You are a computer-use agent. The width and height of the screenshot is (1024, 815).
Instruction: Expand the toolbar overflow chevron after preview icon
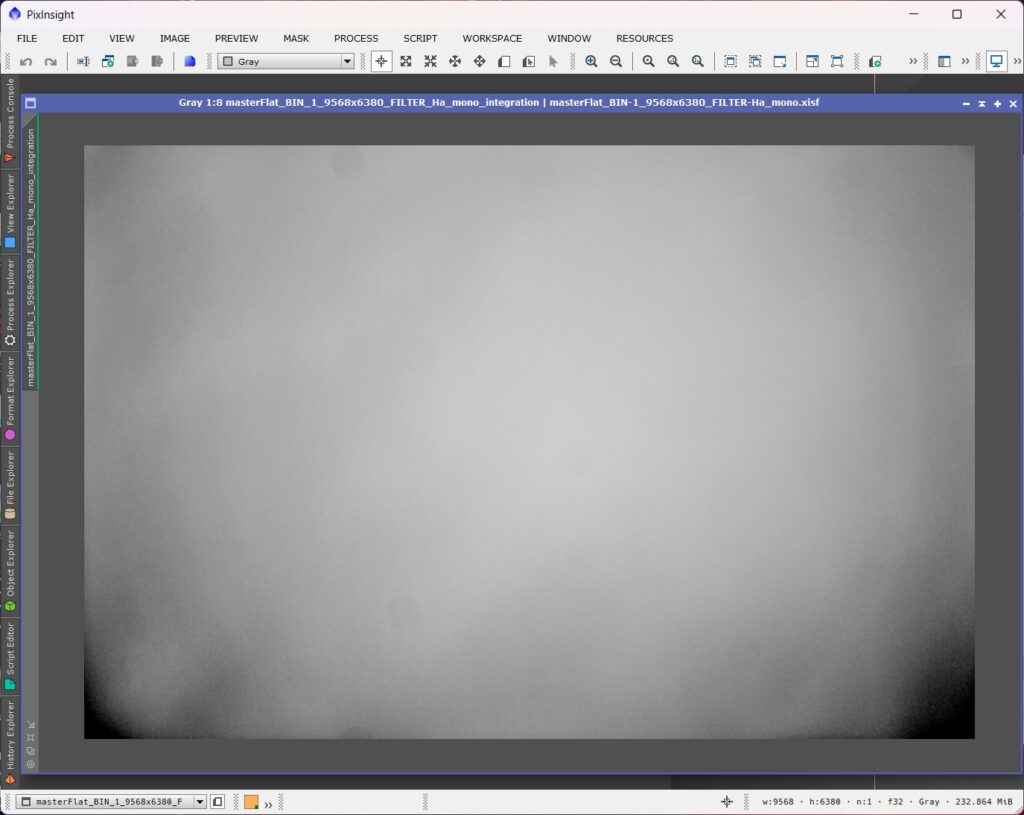coord(913,61)
